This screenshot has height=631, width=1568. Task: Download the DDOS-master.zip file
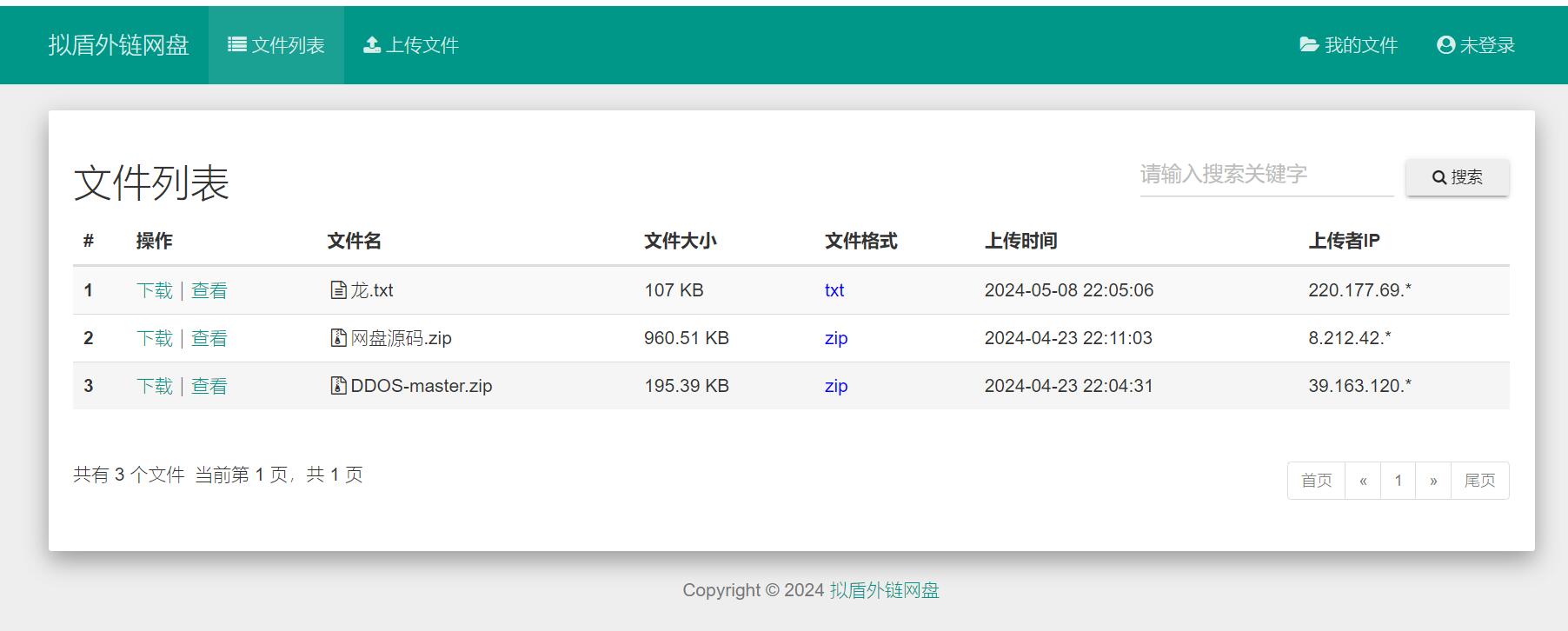coord(155,386)
